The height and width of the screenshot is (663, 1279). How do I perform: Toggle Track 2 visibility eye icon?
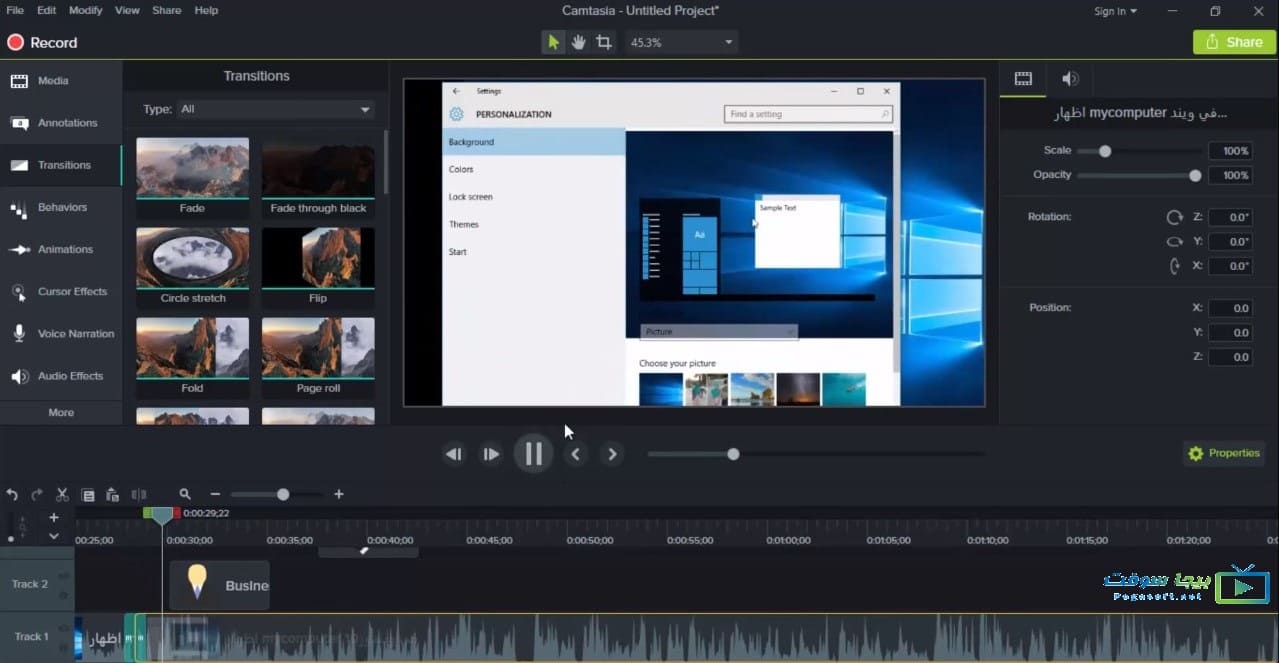[x=63, y=577]
